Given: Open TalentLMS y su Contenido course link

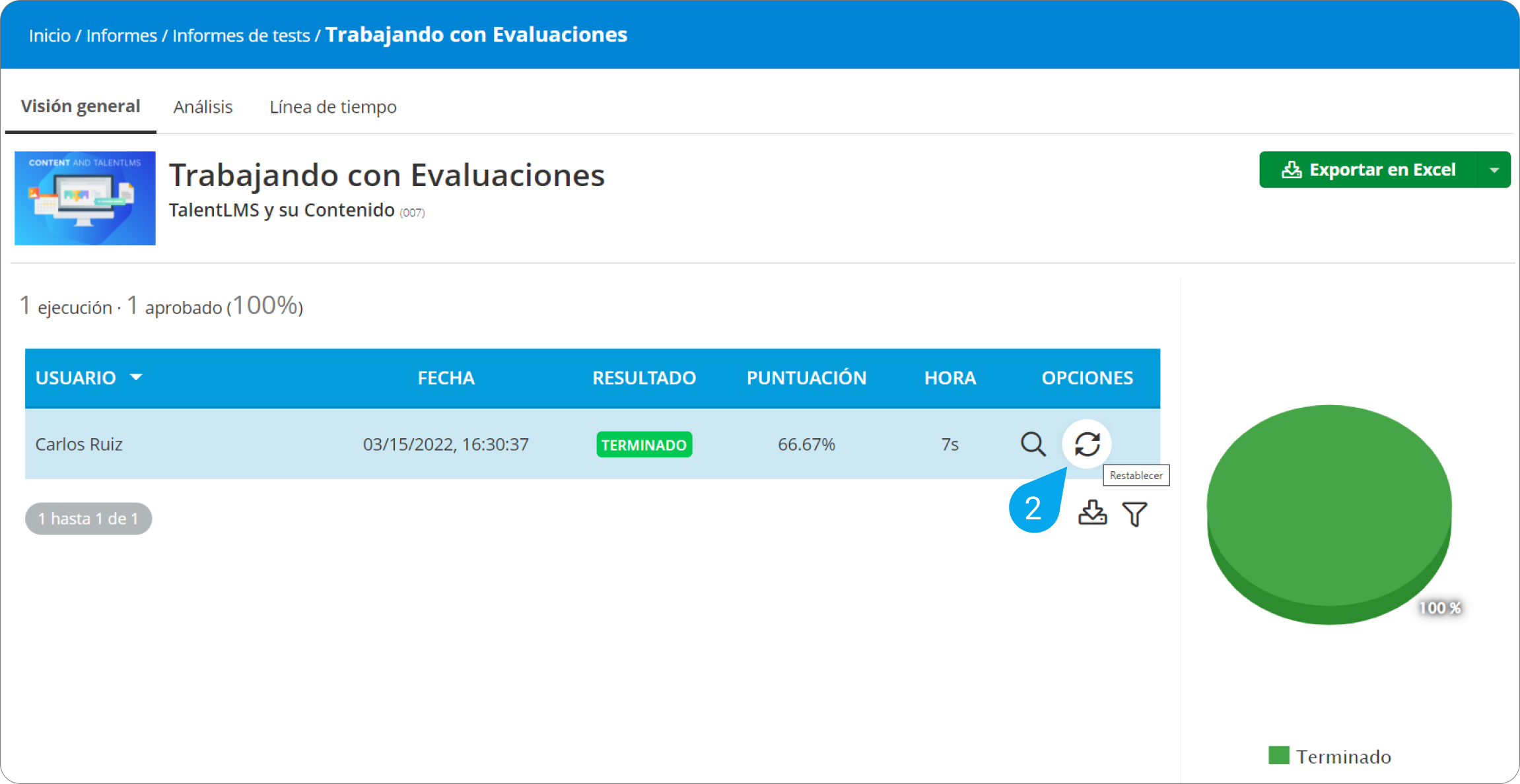Looking at the screenshot, I should [281, 210].
